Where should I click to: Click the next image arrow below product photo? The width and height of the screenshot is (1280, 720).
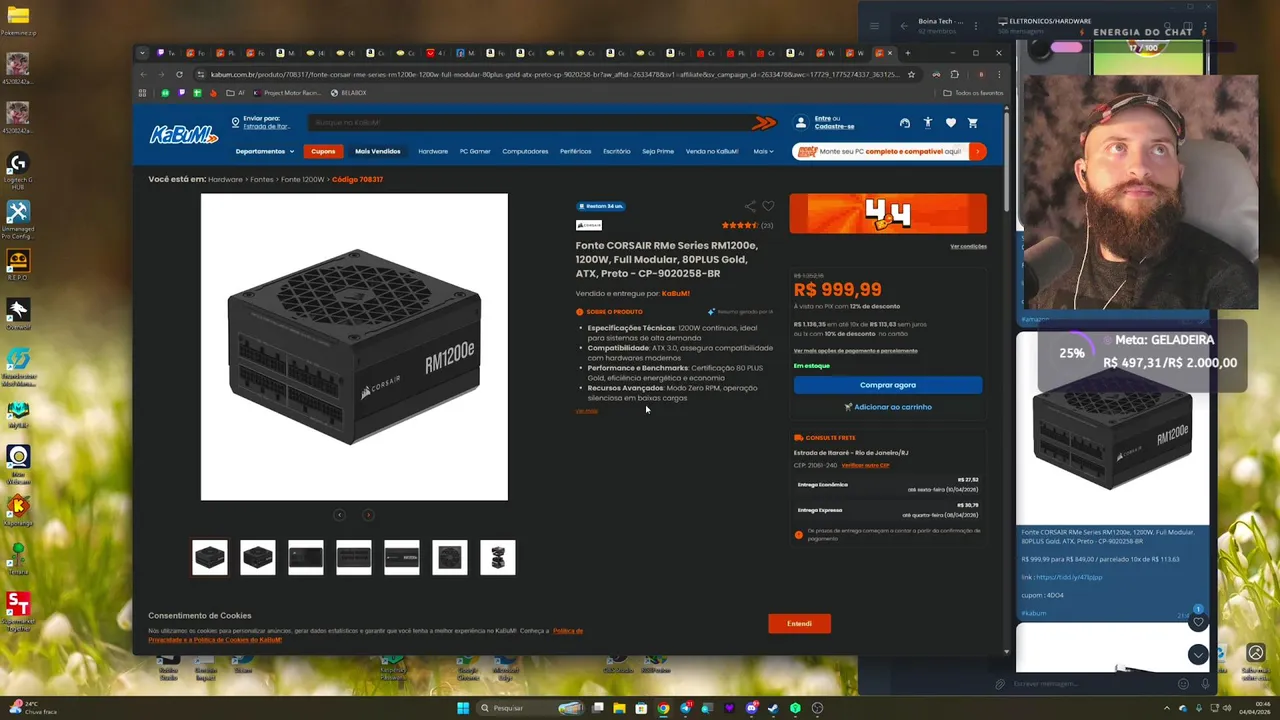tap(368, 515)
